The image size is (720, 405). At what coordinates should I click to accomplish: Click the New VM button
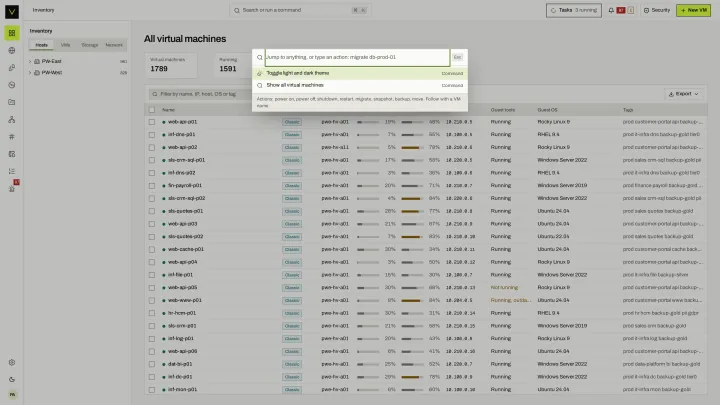point(693,10)
